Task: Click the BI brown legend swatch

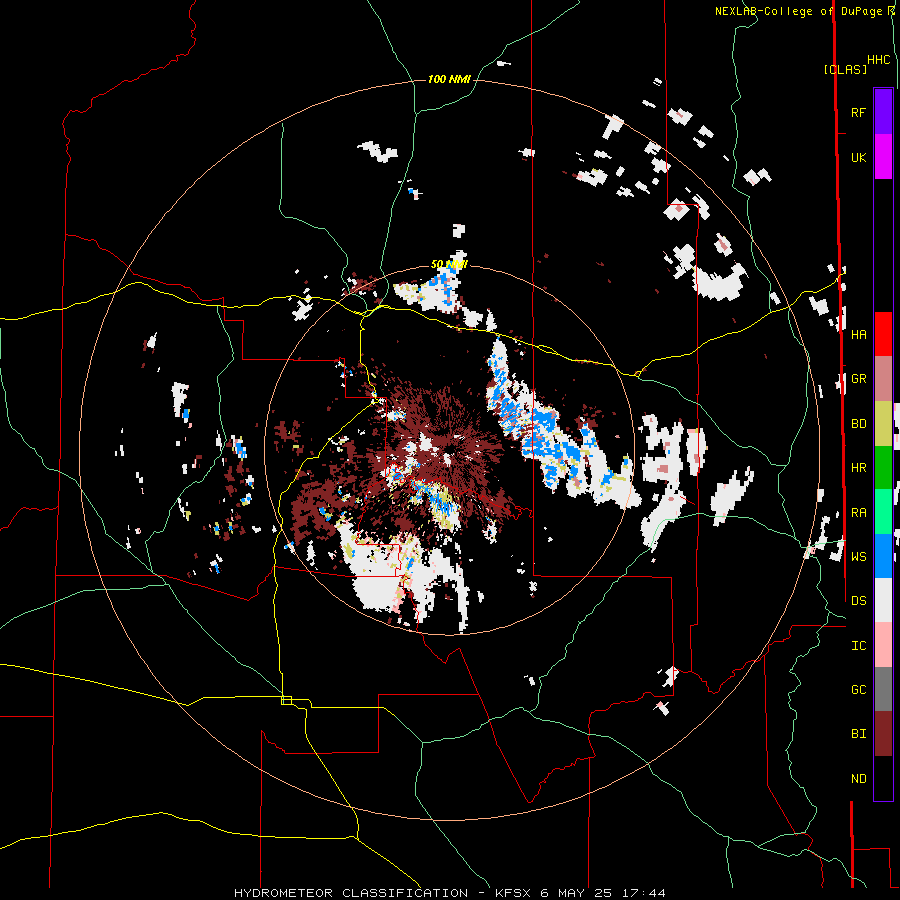Action: tap(883, 734)
